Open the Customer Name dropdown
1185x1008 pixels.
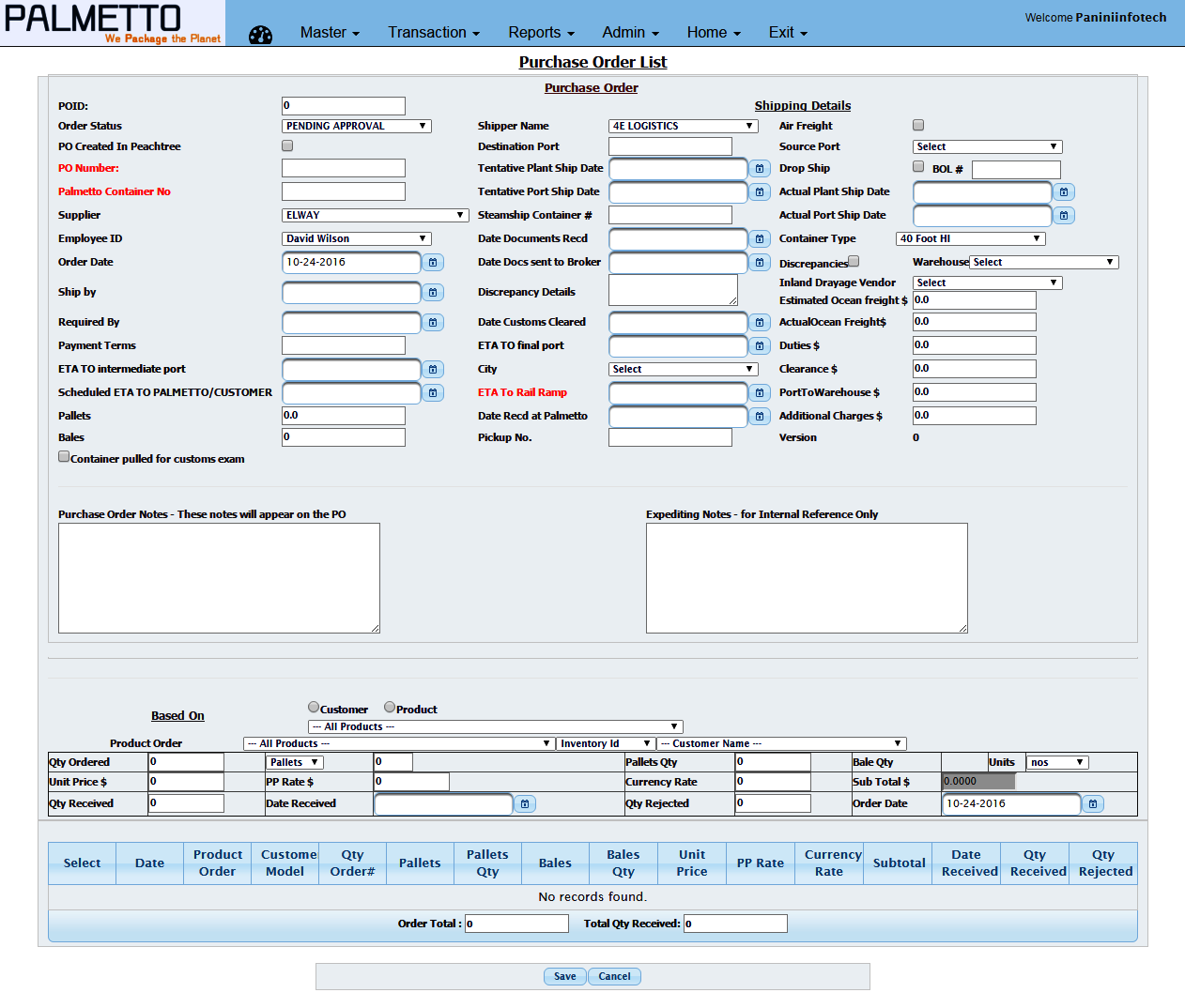tap(781, 743)
